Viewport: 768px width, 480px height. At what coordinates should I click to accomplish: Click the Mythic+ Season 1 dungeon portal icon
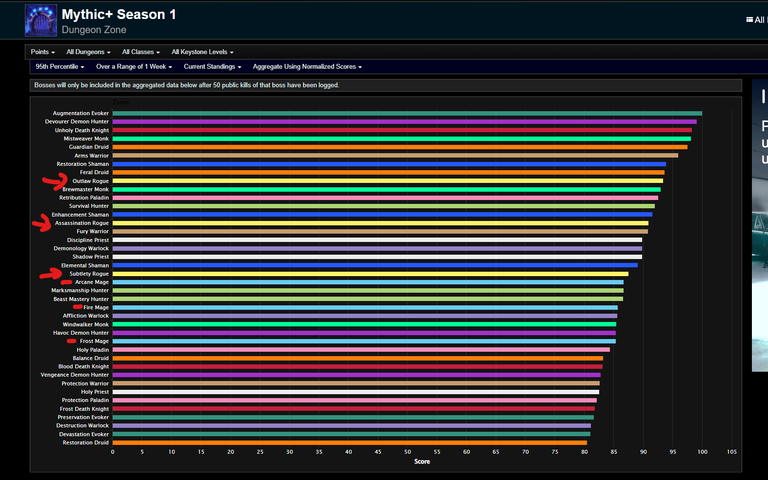click(41, 21)
